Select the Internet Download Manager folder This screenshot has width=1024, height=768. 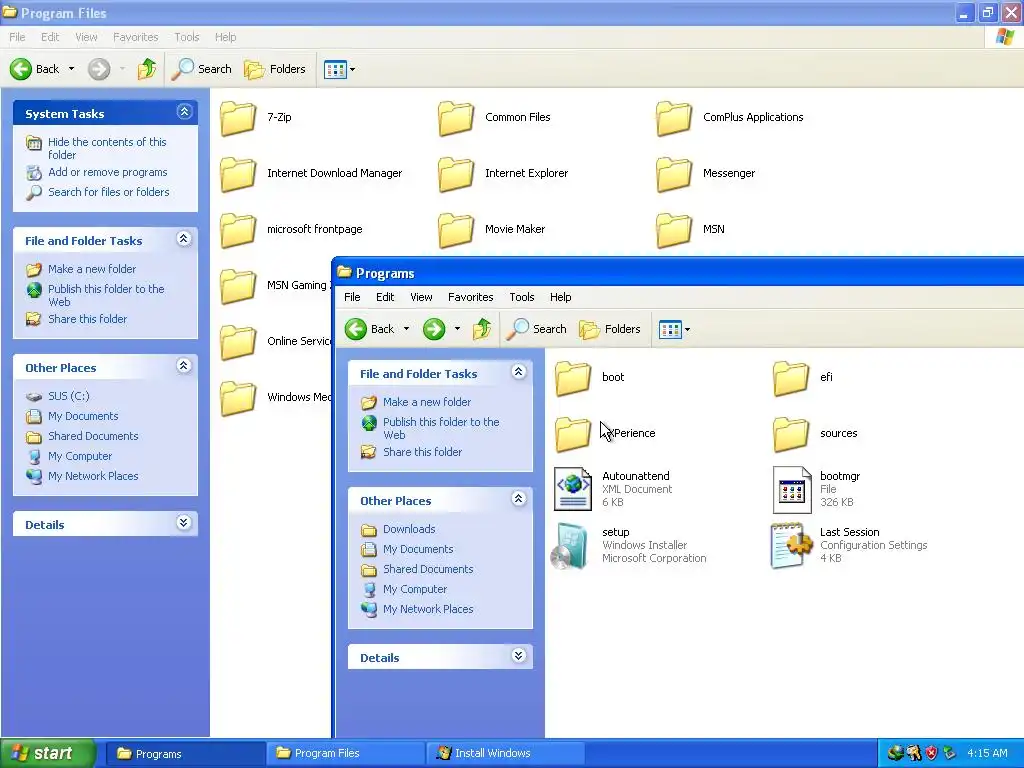(x=311, y=174)
